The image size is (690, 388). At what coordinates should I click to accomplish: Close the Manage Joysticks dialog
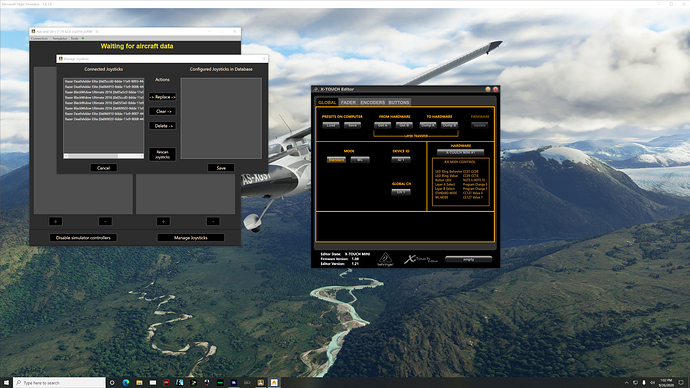pyautogui.click(x=264, y=59)
